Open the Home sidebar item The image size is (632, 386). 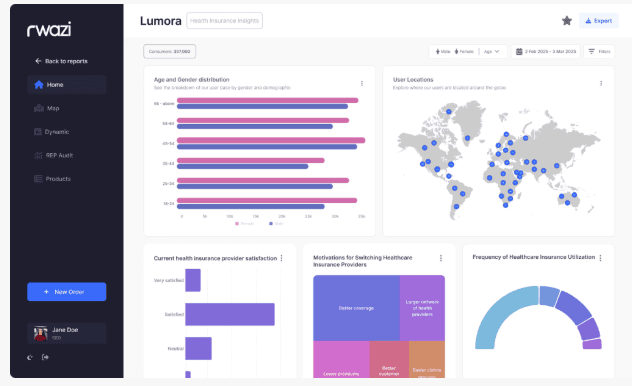(x=67, y=85)
